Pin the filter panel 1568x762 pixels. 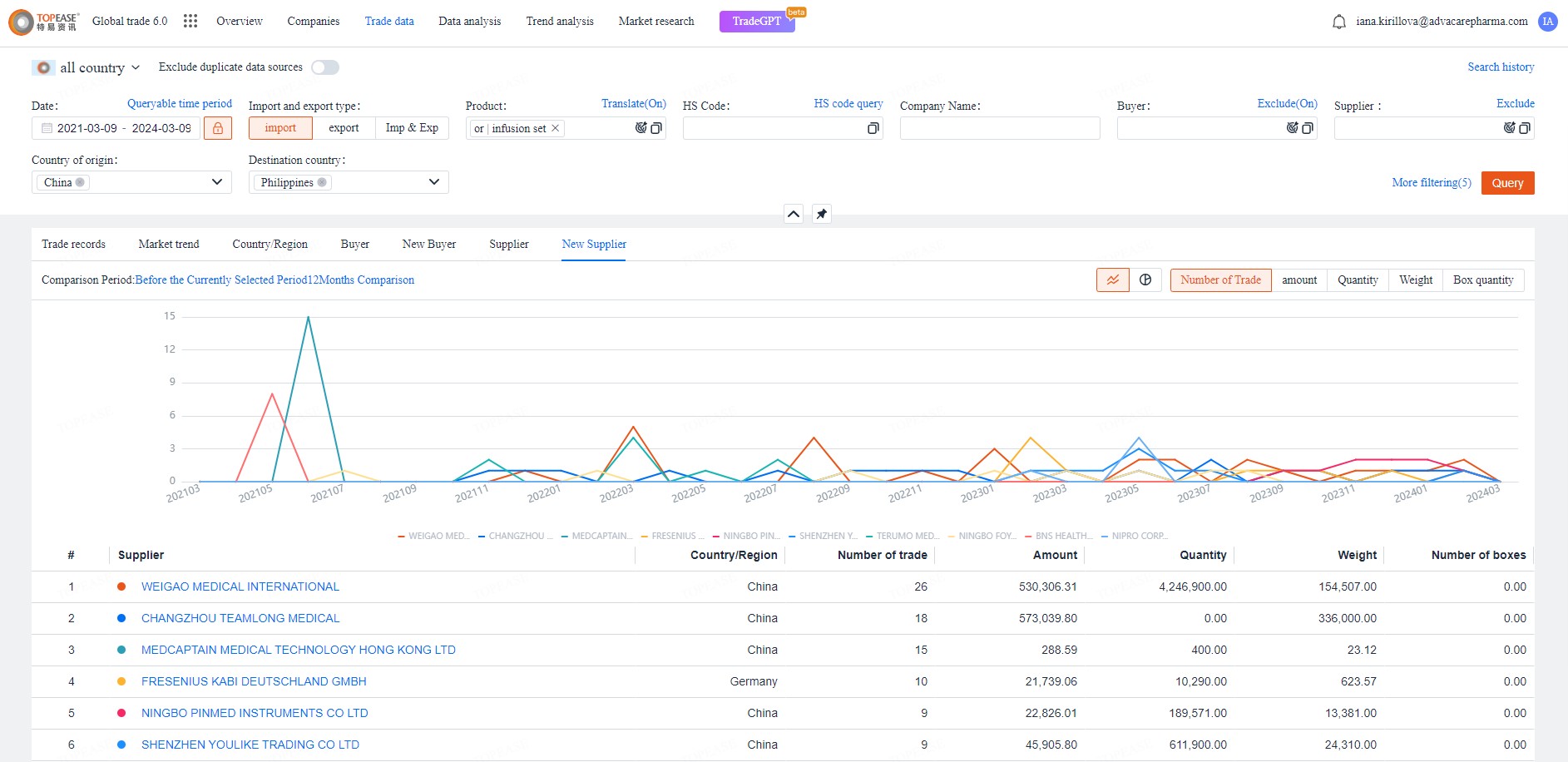[x=822, y=214]
